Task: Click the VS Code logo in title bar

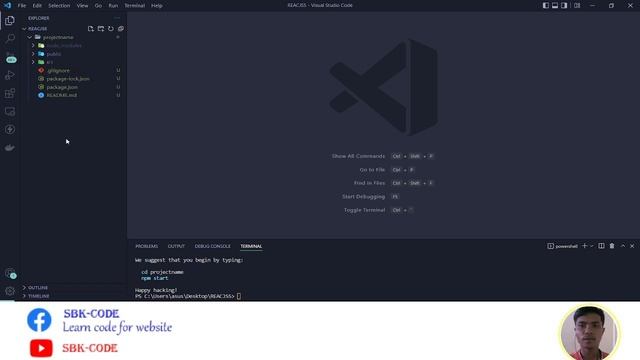Action: click(x=7, y=5)
